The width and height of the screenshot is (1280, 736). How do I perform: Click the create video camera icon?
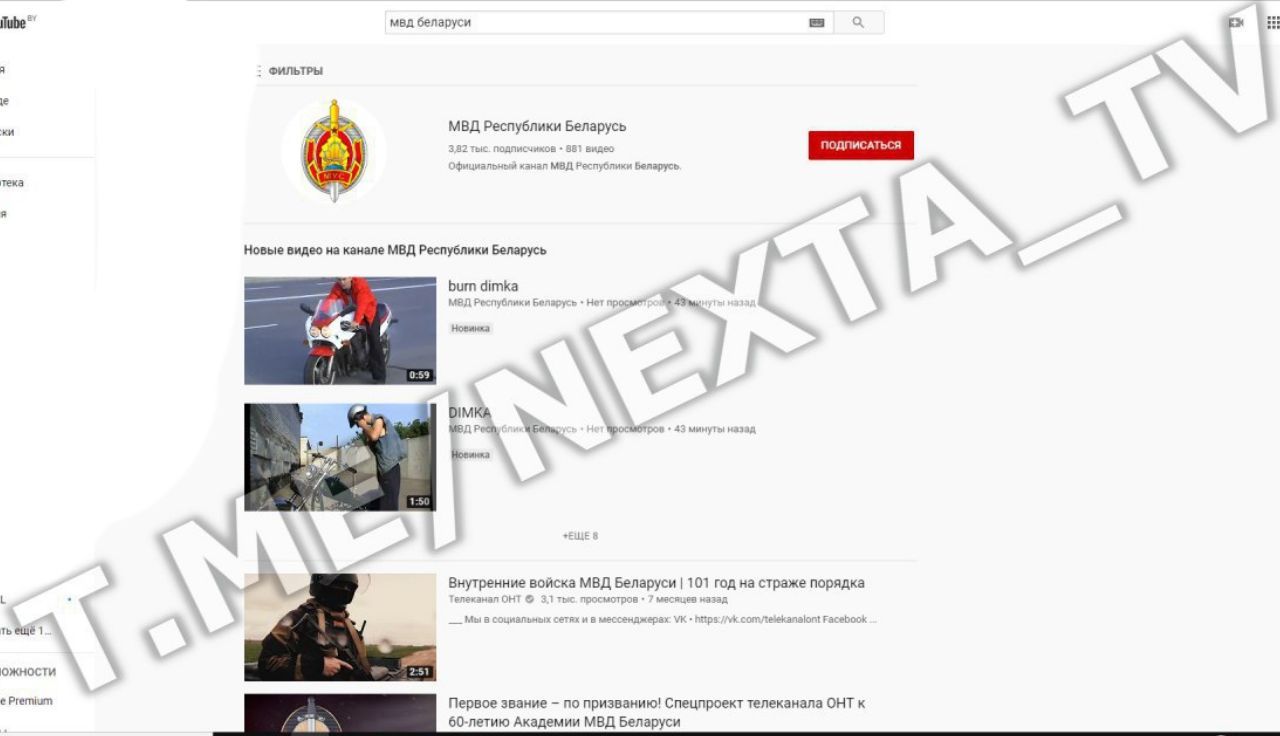[x=1236, y=22]
